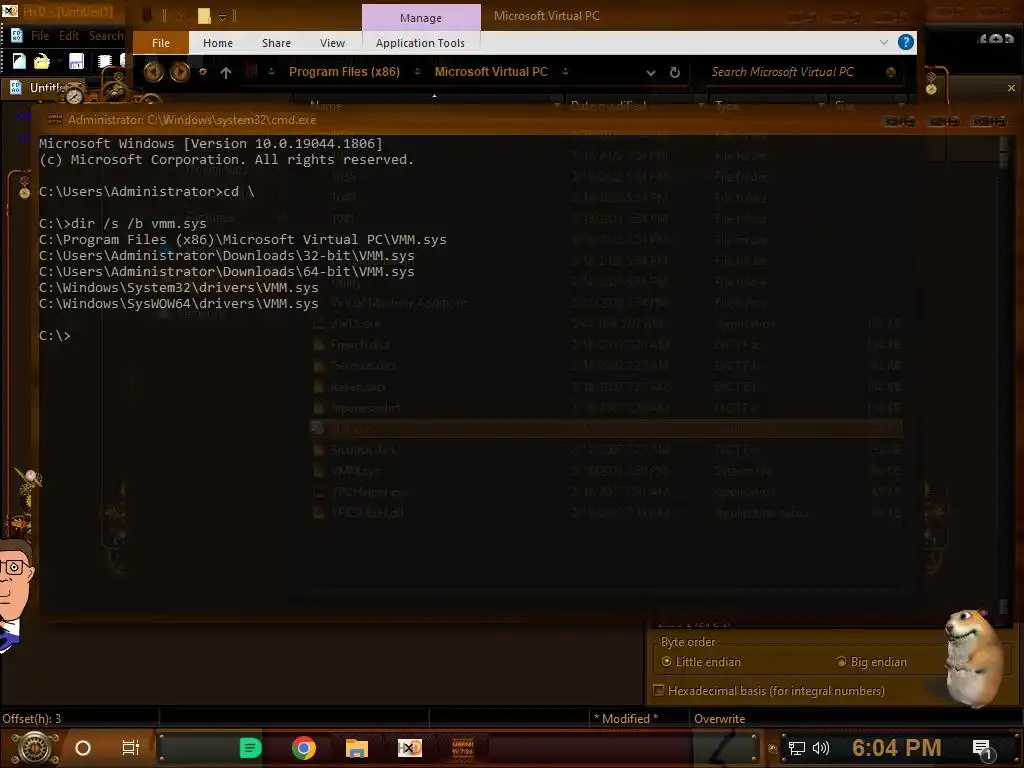The width and height of the screenshot is (1024, 768).
Task: Open the Manage contextual tab in Explorer
Action: (x=421, y=18)
